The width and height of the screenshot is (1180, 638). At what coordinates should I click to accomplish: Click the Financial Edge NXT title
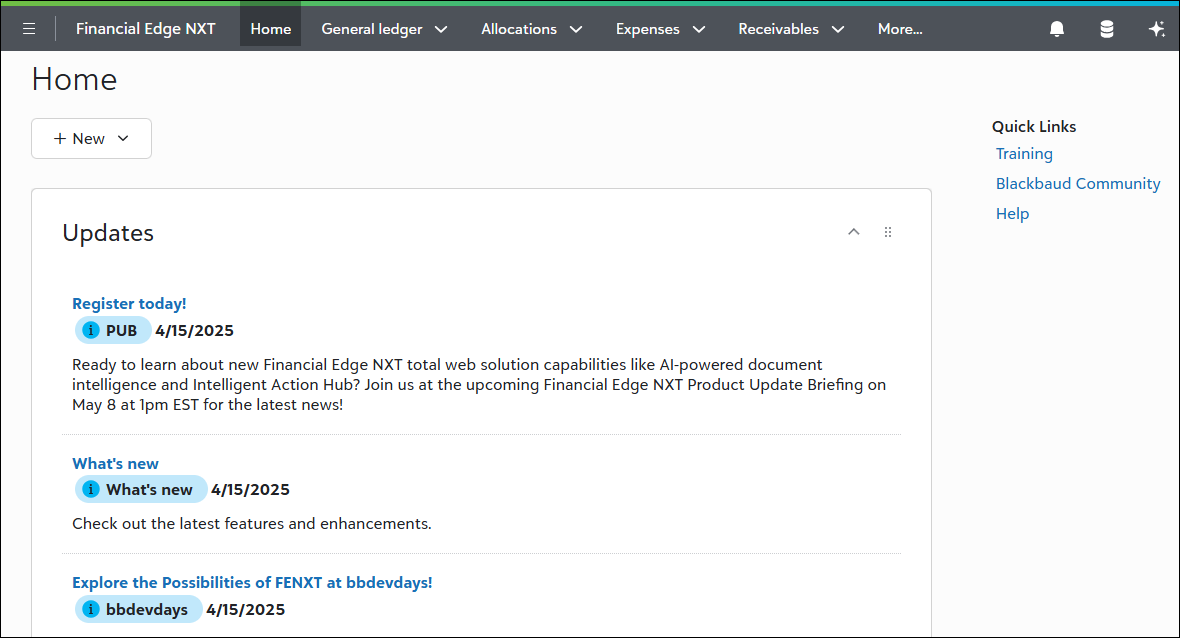[x=145, y=29]
